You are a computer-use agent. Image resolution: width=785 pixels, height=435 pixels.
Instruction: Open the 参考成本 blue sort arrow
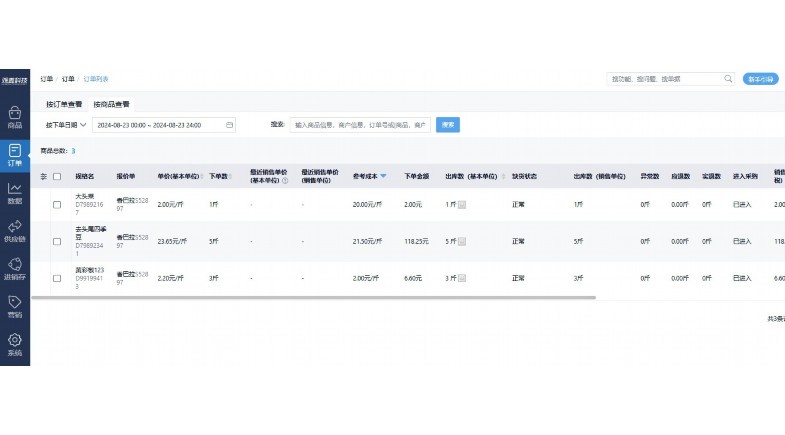tap(383, 176)
